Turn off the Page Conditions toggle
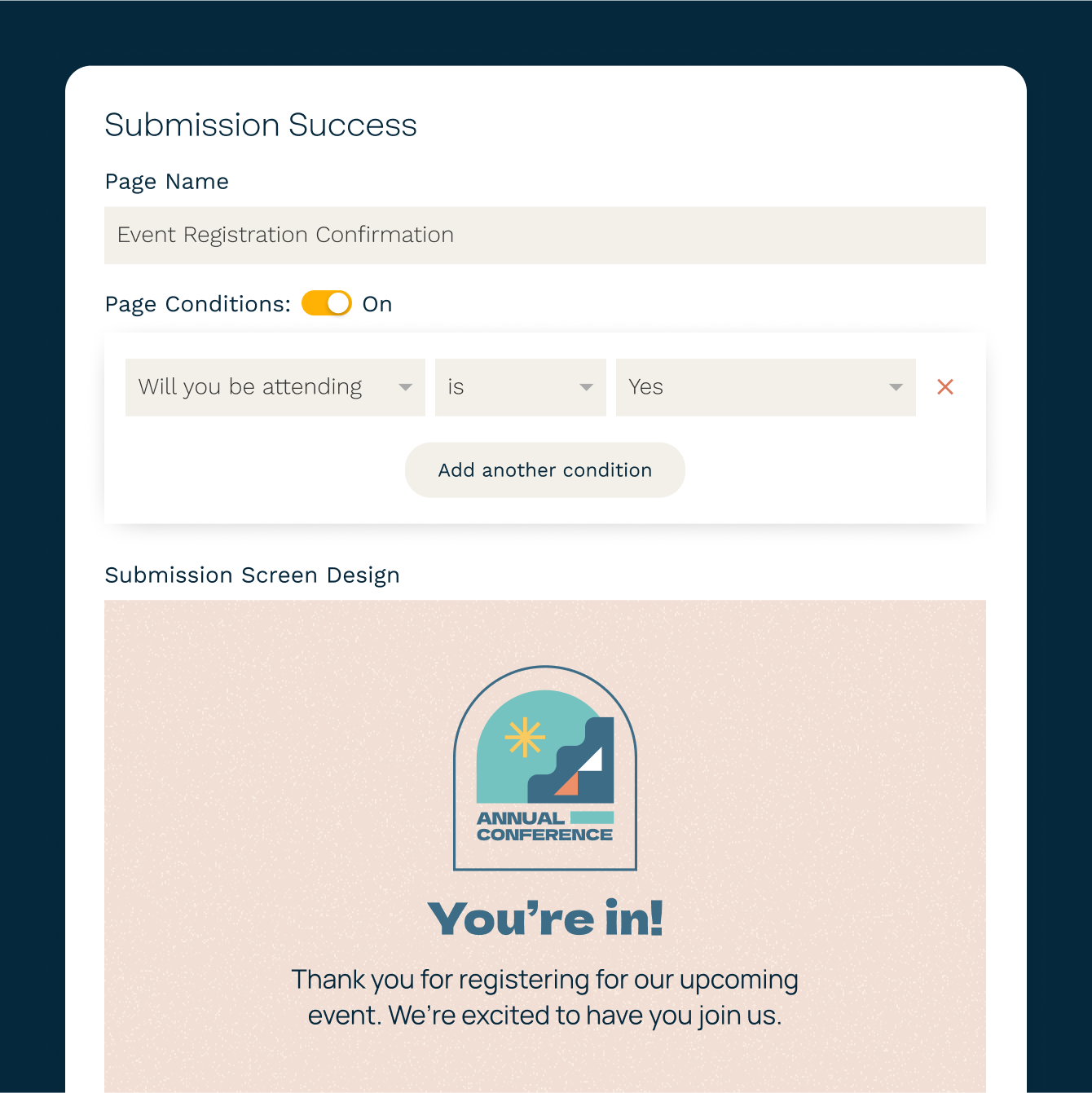 tap(327, 303)
